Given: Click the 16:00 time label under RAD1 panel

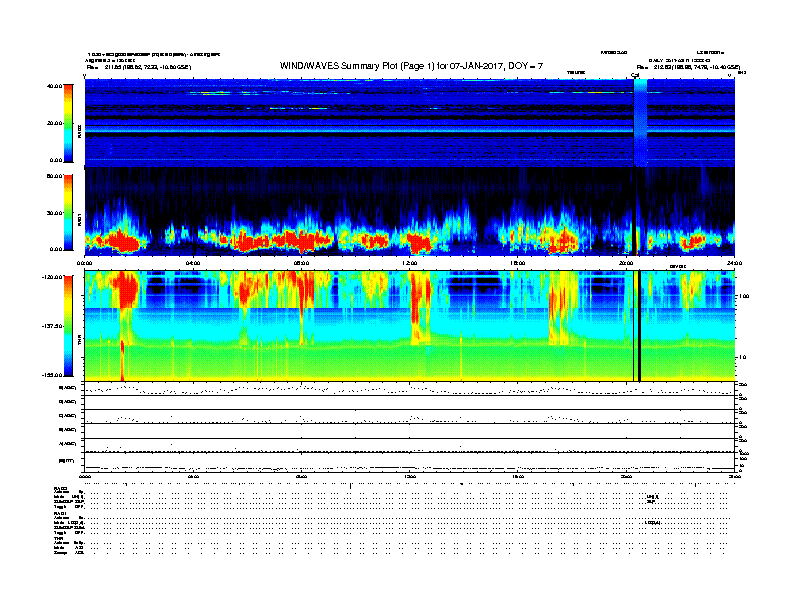Looking at the screenshot, I should (x=517, y=263).
